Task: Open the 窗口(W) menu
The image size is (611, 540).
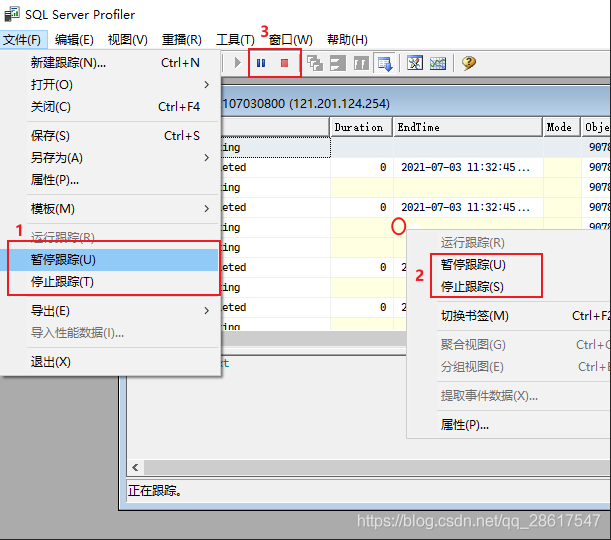Action: pos(291,40)
